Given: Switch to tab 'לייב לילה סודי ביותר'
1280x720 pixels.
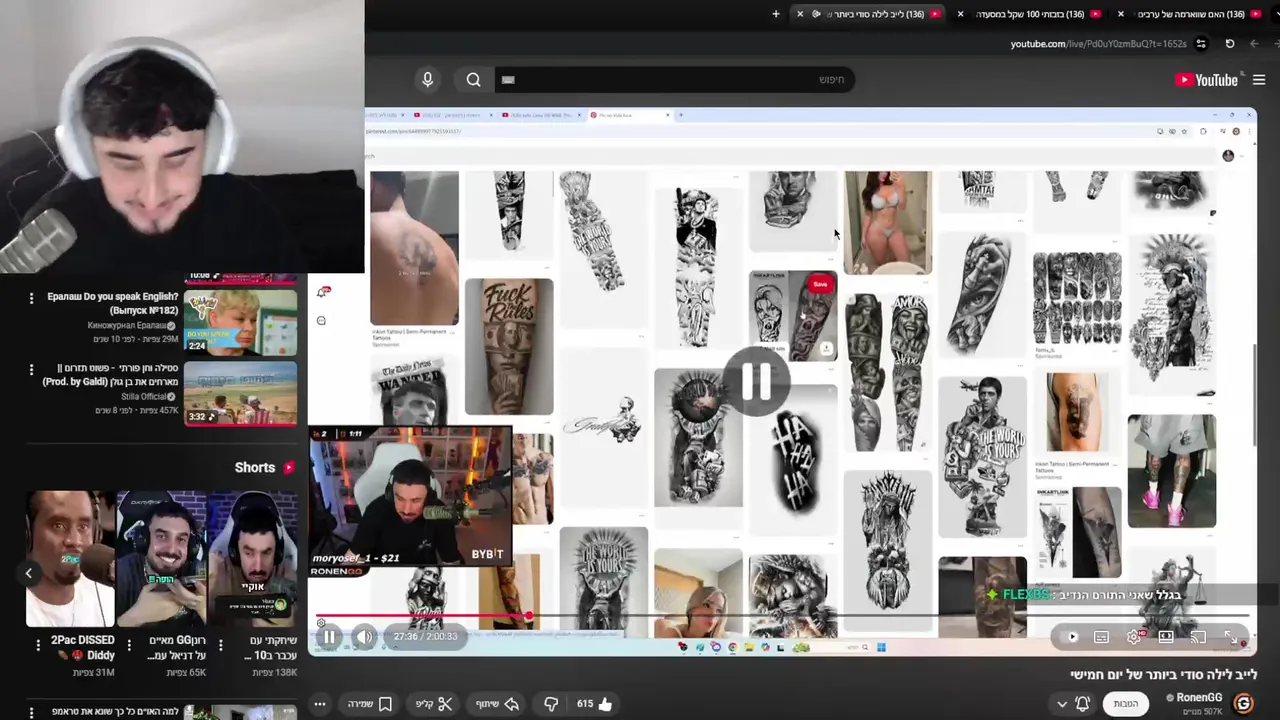Looking at the screenshot, I should coord(869,14).
